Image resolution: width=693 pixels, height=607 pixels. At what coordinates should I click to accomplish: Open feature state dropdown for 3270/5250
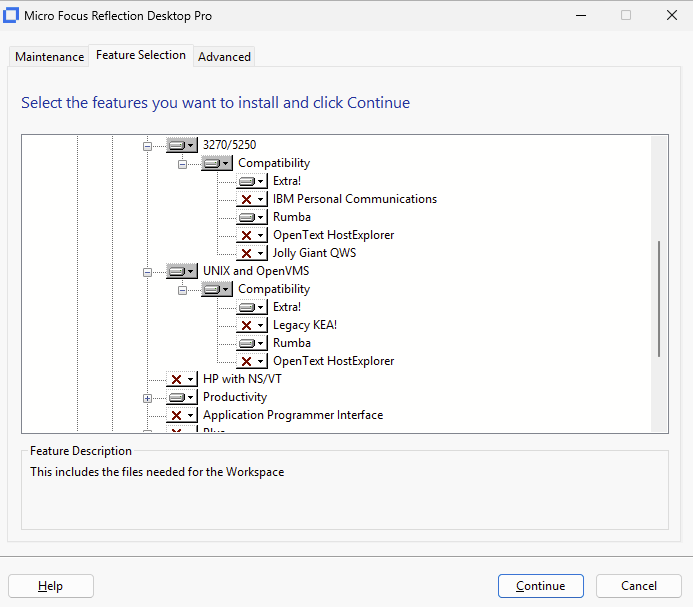coord(182,145)
